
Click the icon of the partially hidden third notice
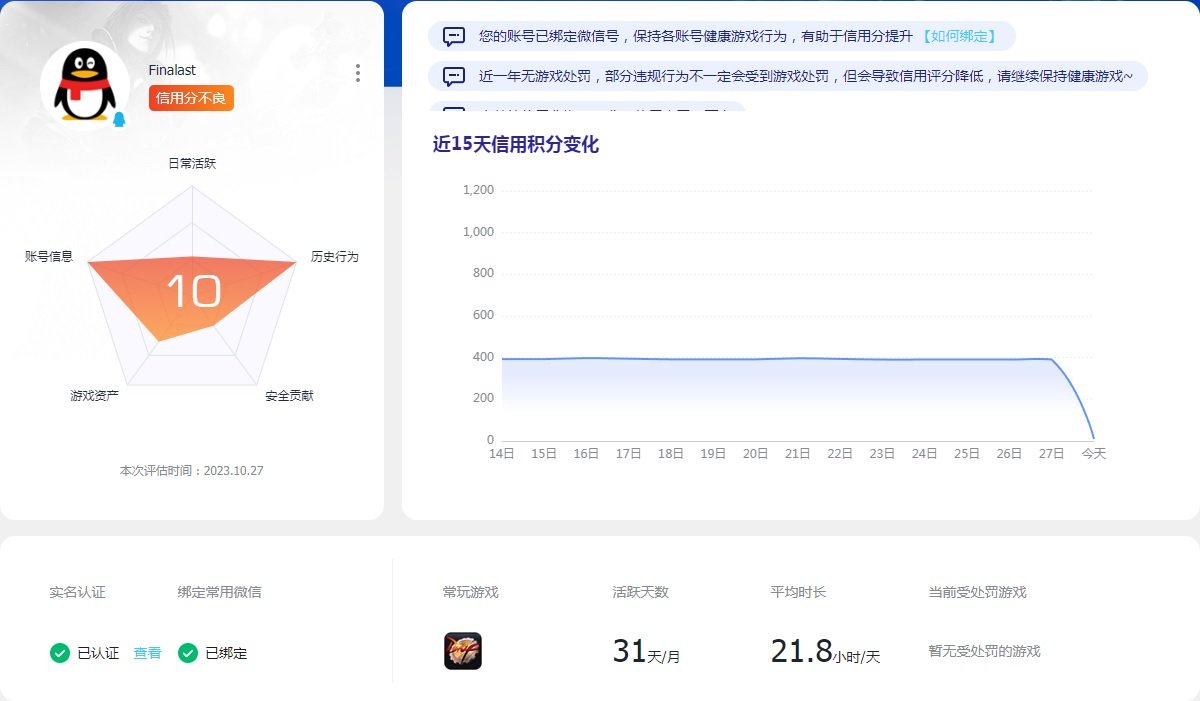click(x=454, y=108)
